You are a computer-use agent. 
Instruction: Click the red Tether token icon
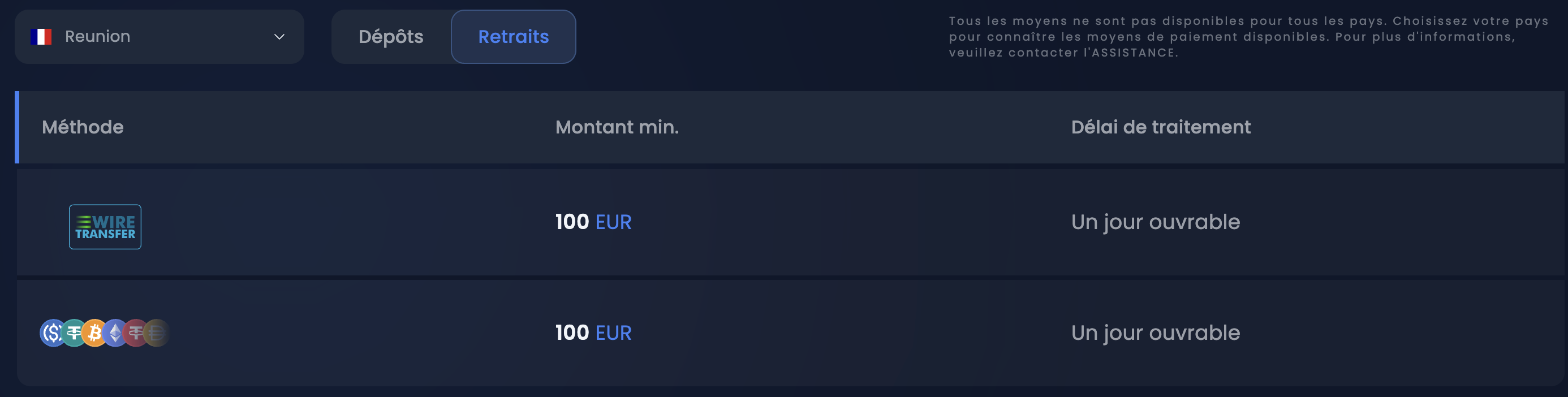(136, 333)
